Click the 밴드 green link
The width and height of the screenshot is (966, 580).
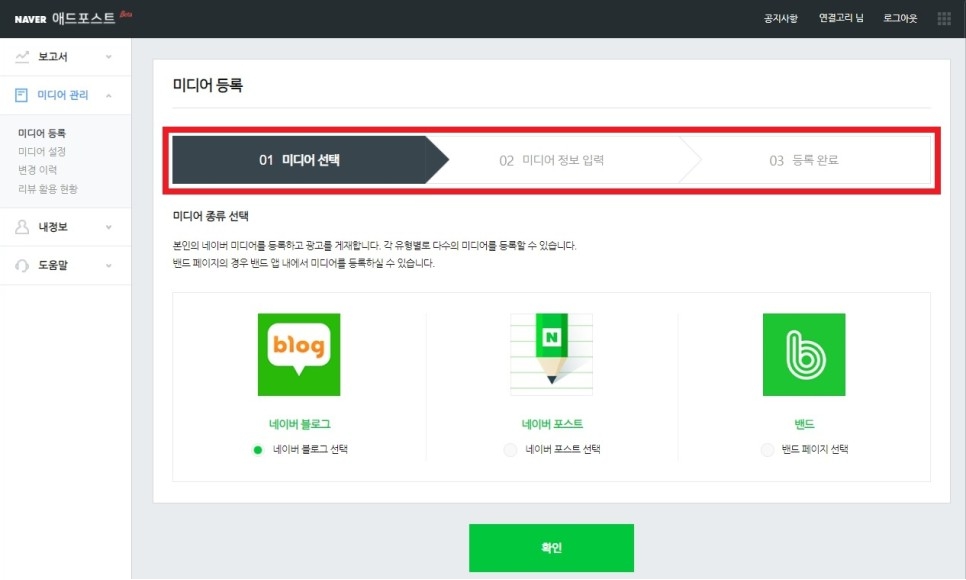point(804,424)
